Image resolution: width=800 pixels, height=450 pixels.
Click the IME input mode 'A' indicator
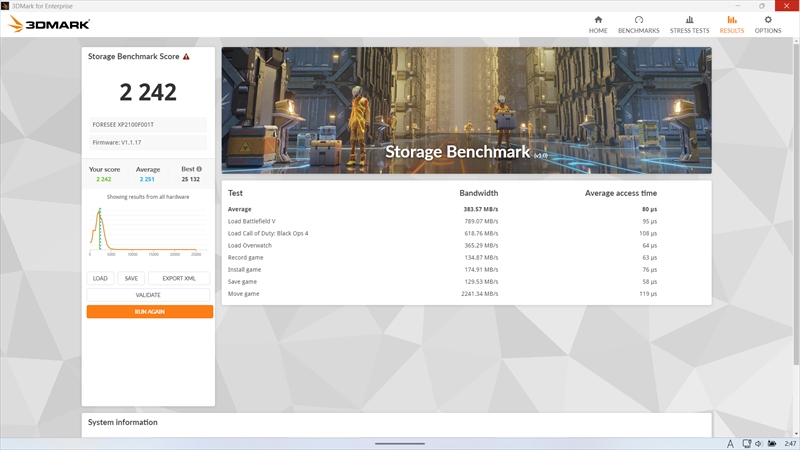pyautogui.click(x=730, y=444)
